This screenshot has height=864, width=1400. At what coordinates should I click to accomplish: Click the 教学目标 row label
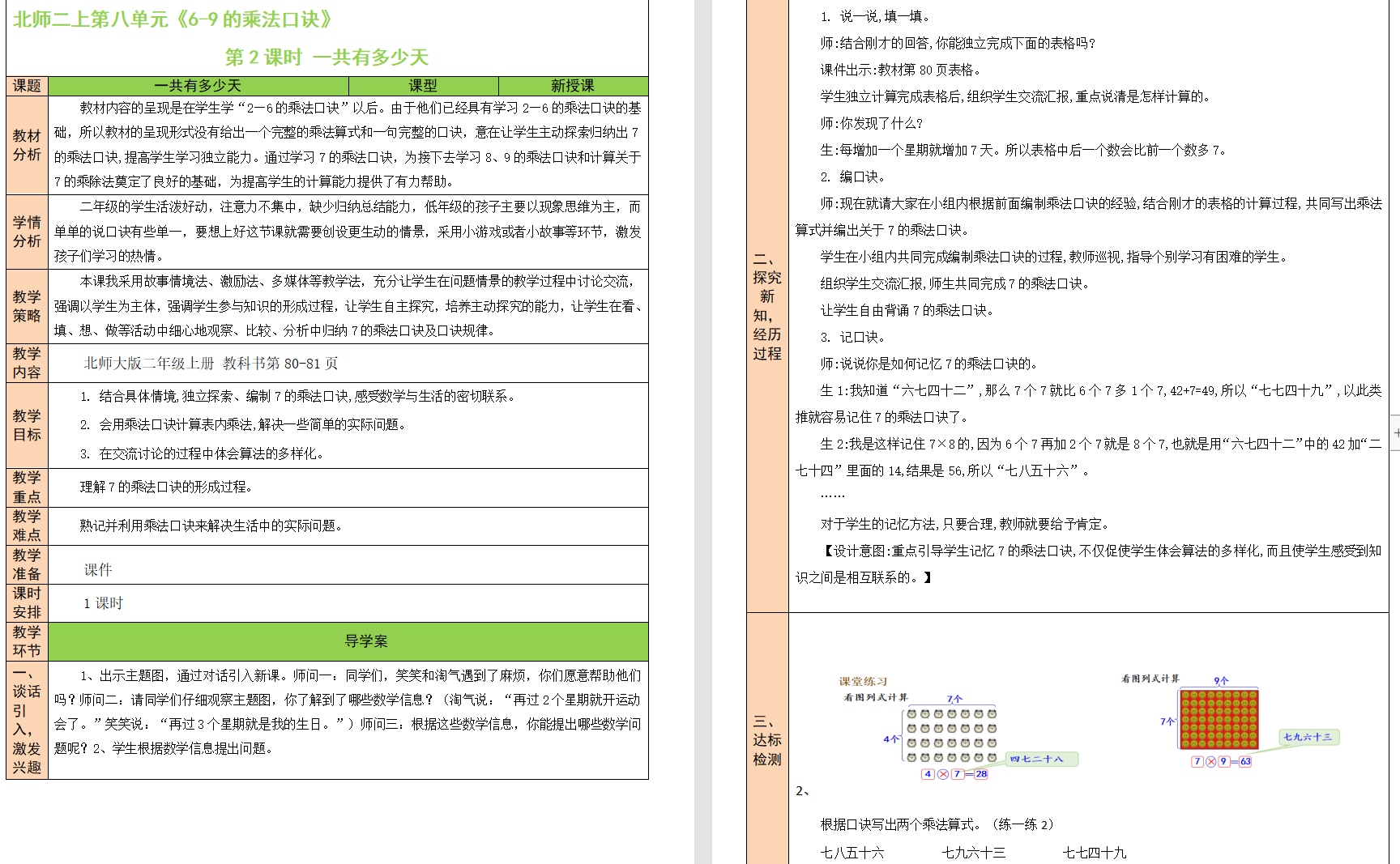[x=28, y=425]
